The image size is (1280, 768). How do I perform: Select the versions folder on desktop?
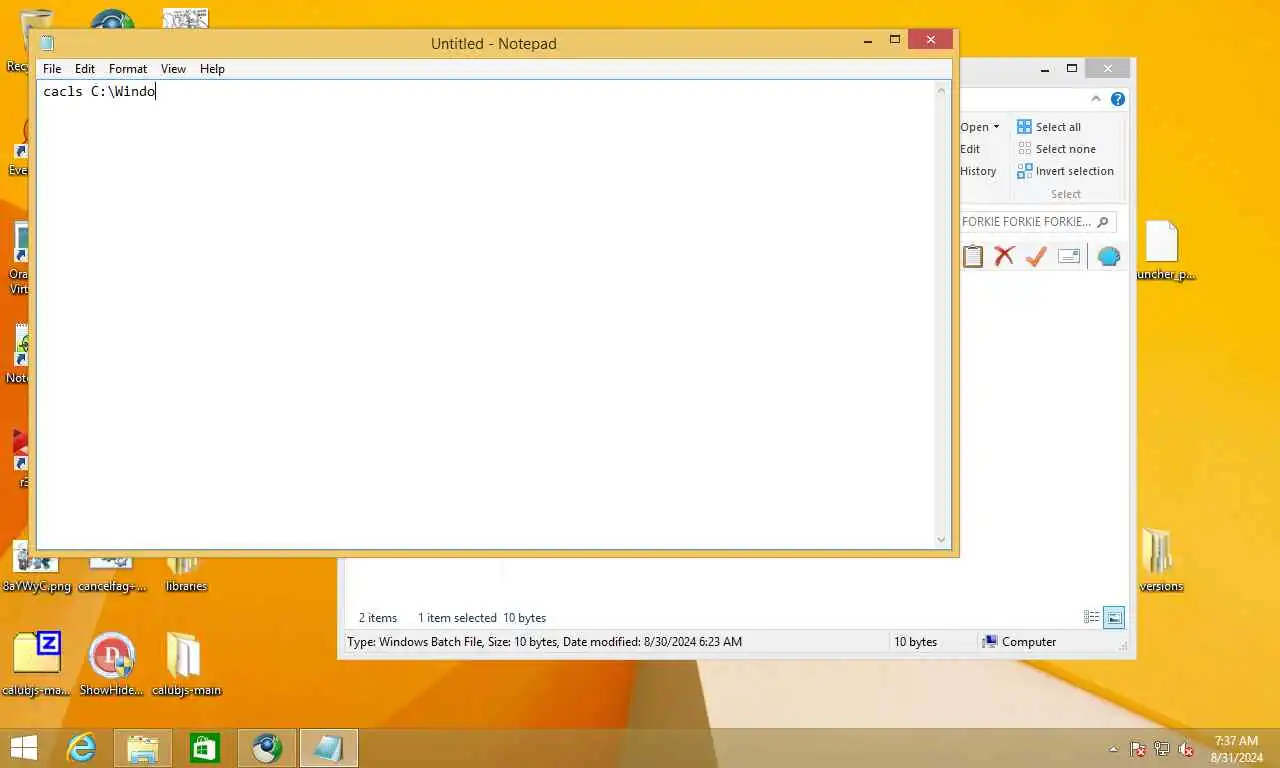point(1160,561)
